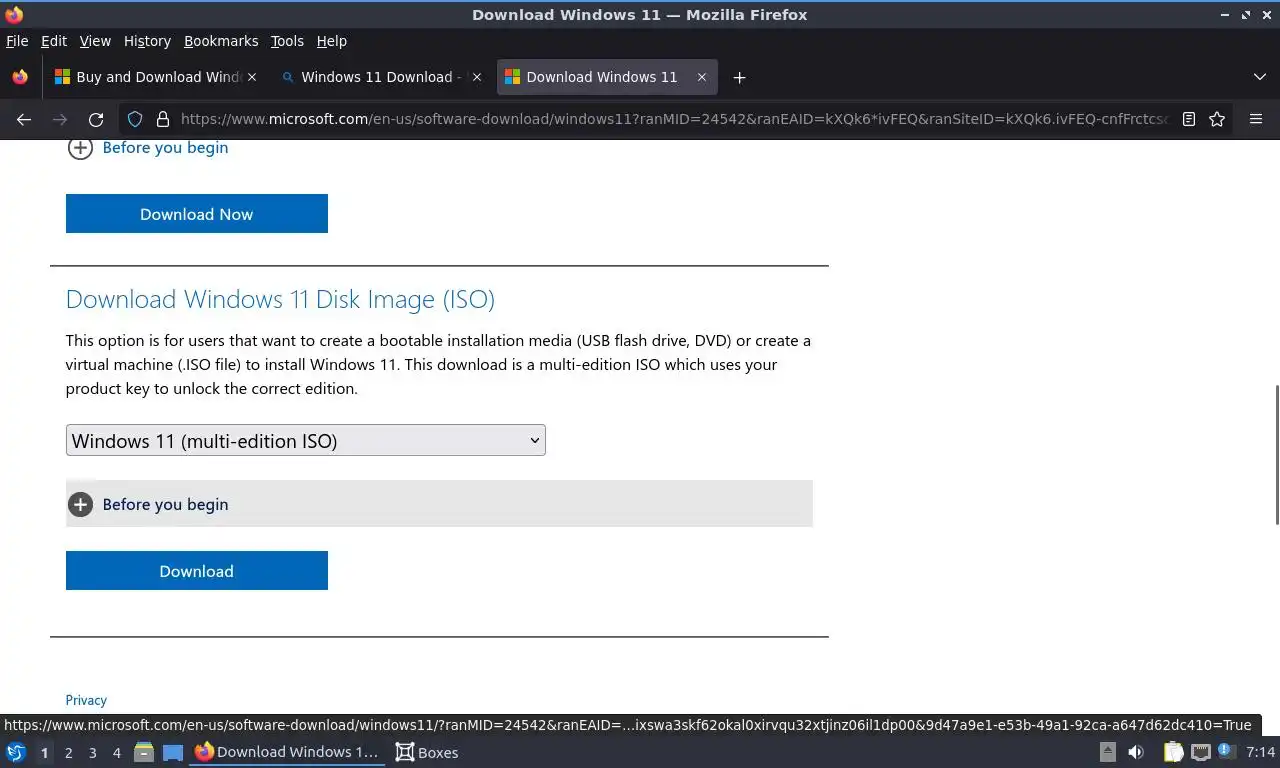The width and height of the screenshot is (1280, 768).
Task: Open the Bookmarks menu
Action: 221,41
